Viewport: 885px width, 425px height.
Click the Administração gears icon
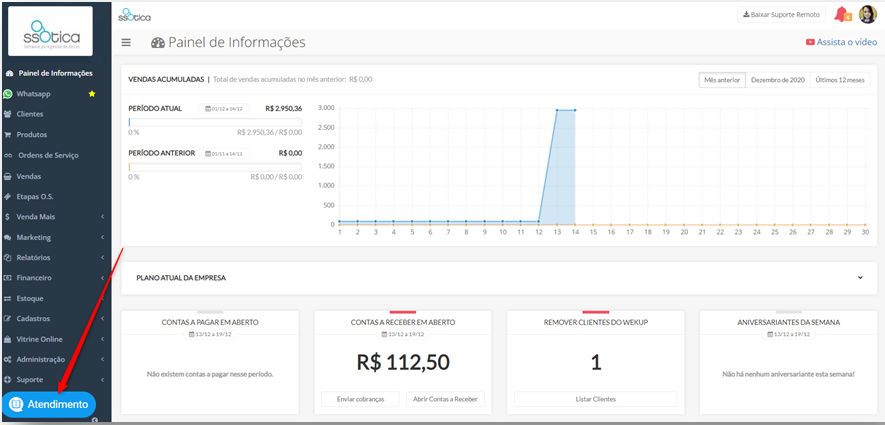[x=8, y=360]
